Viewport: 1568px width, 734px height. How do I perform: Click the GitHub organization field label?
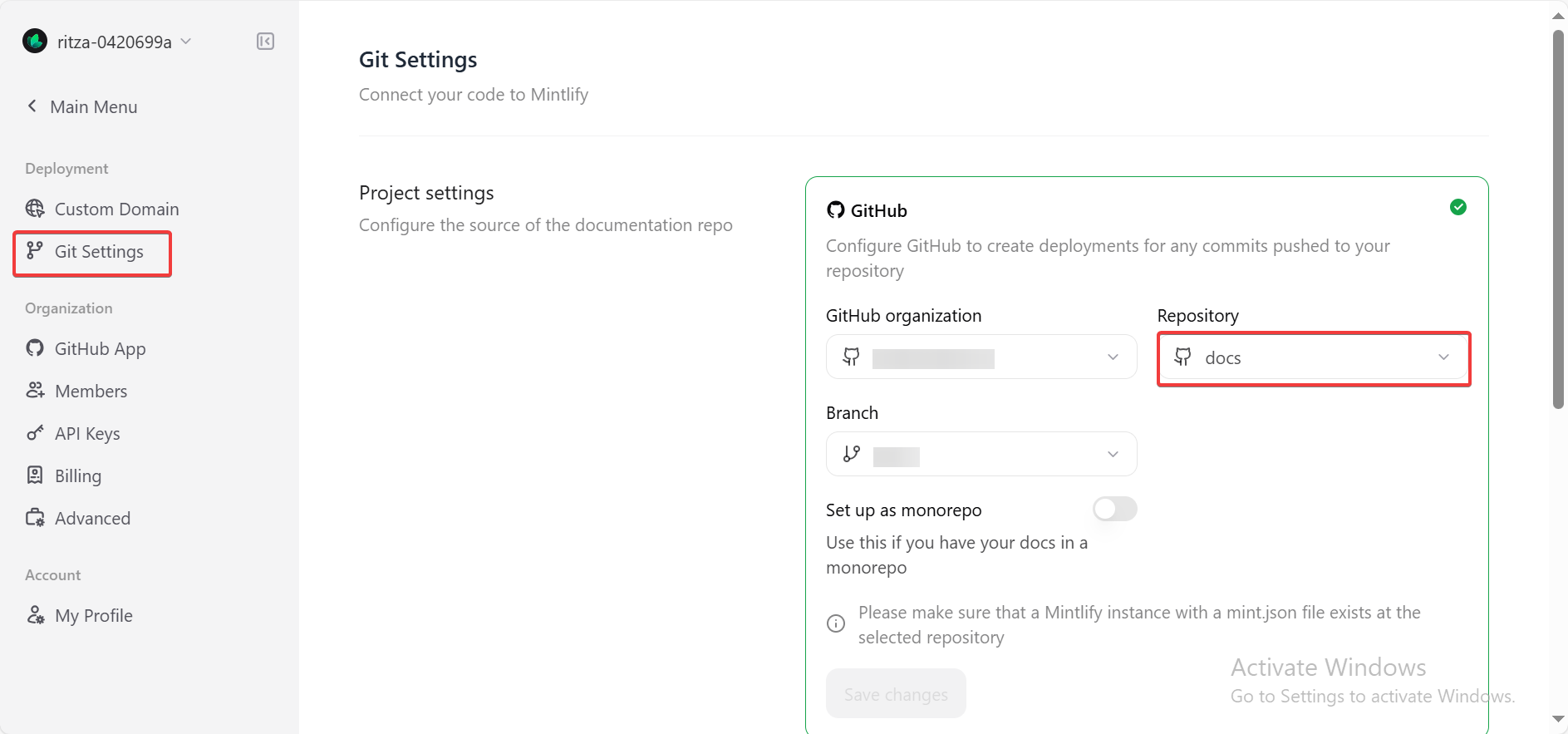click(x=903, y=316)
